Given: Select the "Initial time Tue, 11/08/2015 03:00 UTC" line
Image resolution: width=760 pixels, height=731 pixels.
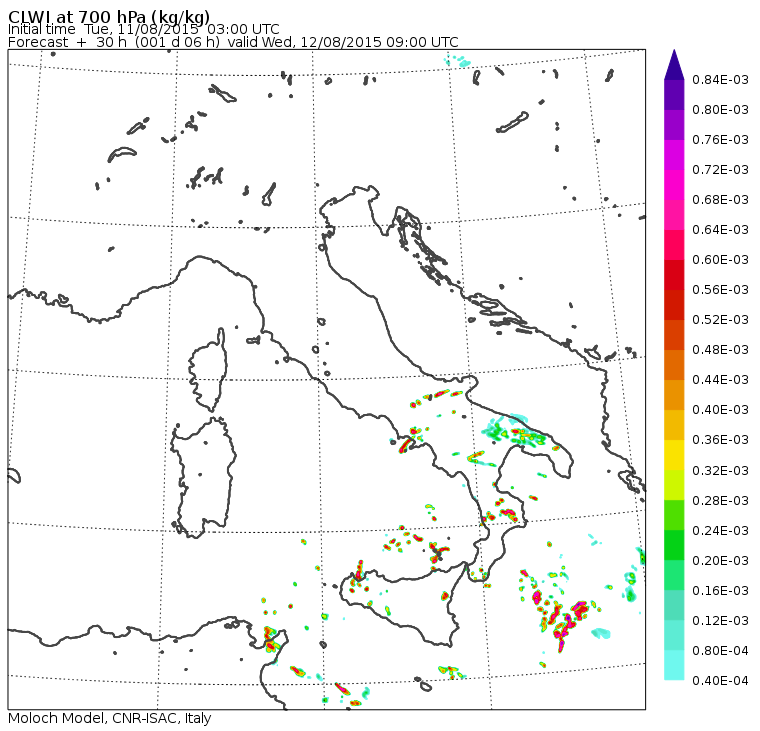Looking at the screenshot, I should click(x=143, y=29).
